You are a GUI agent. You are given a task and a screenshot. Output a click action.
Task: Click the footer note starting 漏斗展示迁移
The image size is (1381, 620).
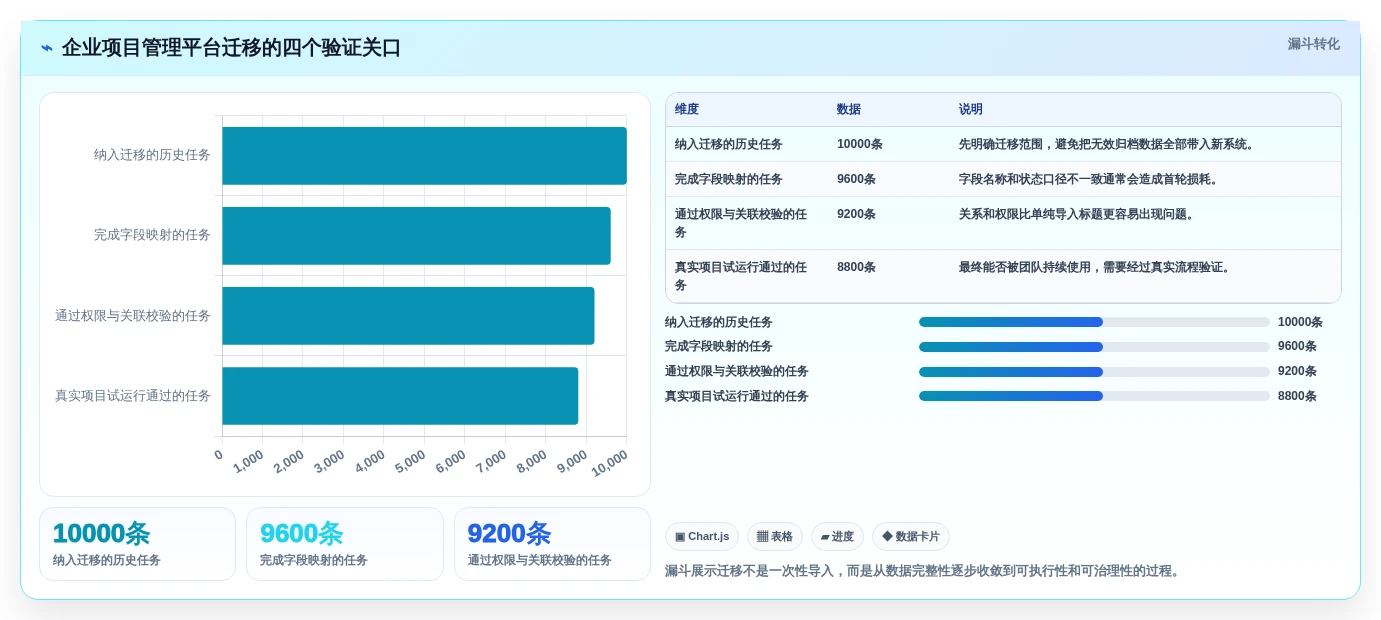pos(924,571)
